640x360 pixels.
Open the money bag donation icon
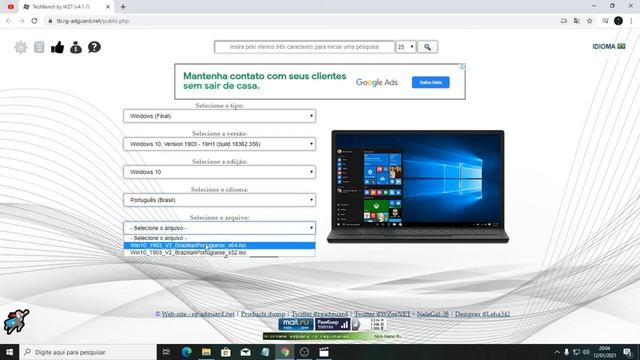[x=76, y=47]
